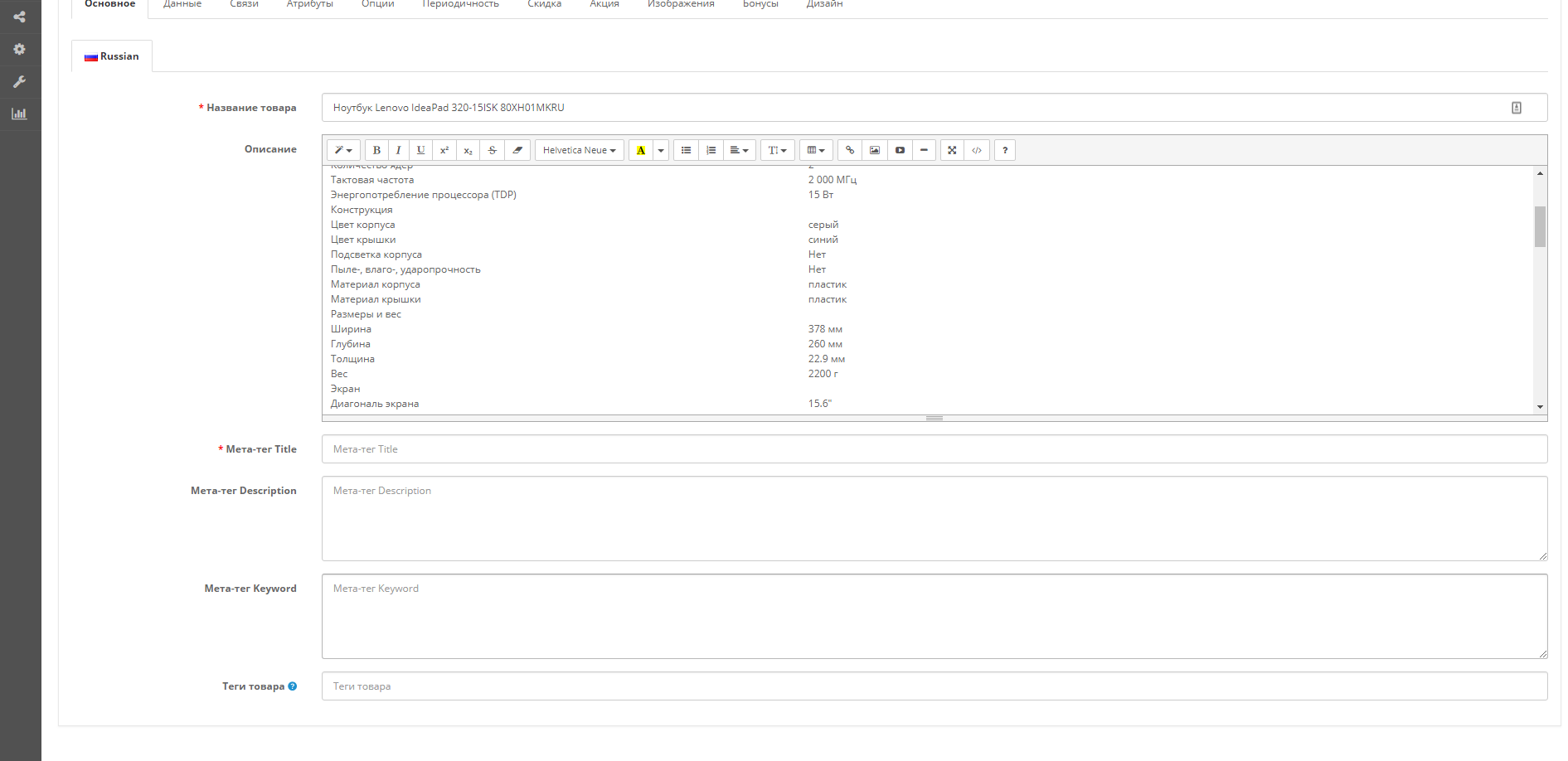This screenshot has height=761, width=1568.
Task: Click the Мета-тег Description text area
Action: click(x=934, y=518)
